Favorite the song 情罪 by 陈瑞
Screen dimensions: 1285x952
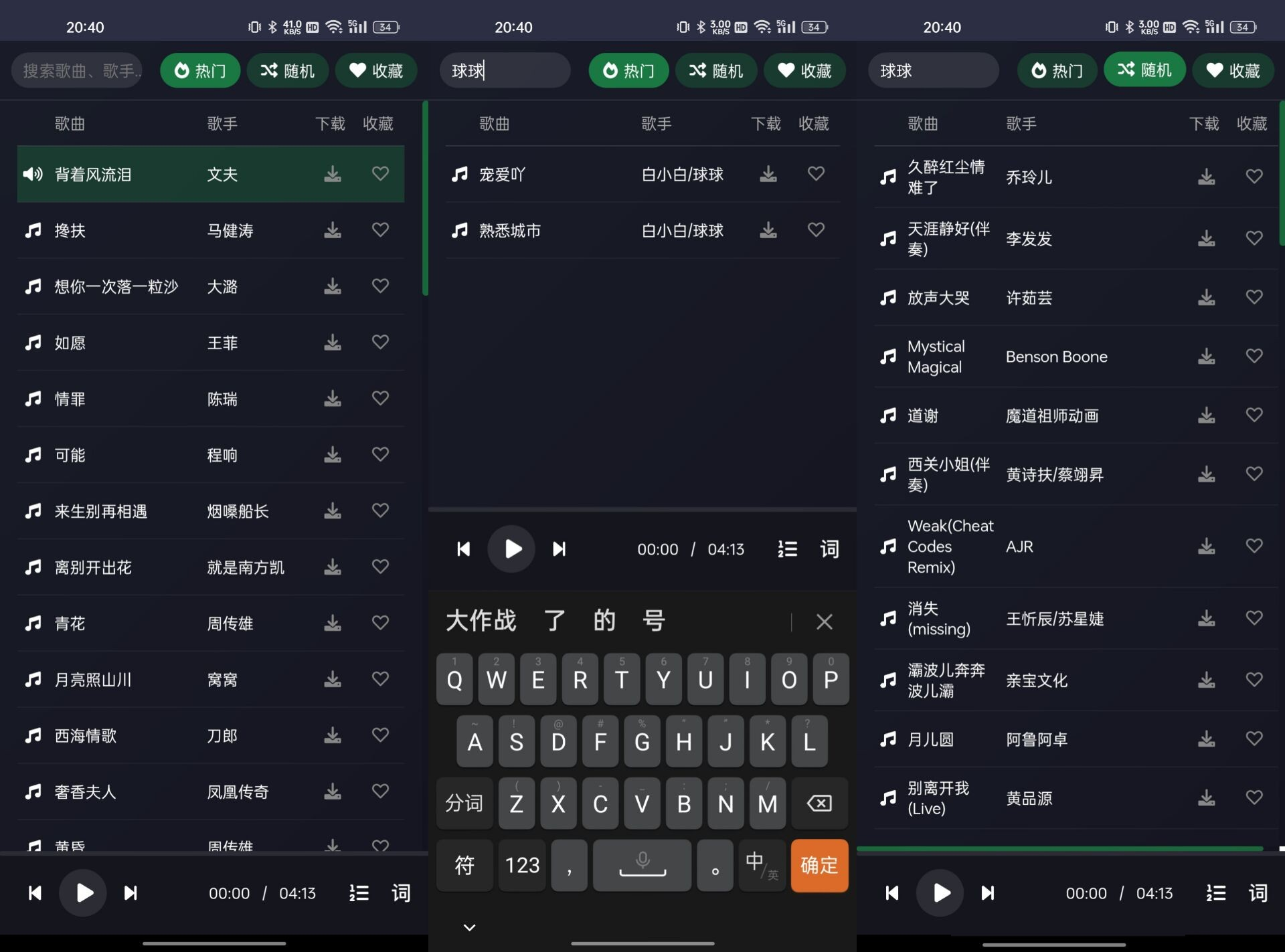pos(380,399)
